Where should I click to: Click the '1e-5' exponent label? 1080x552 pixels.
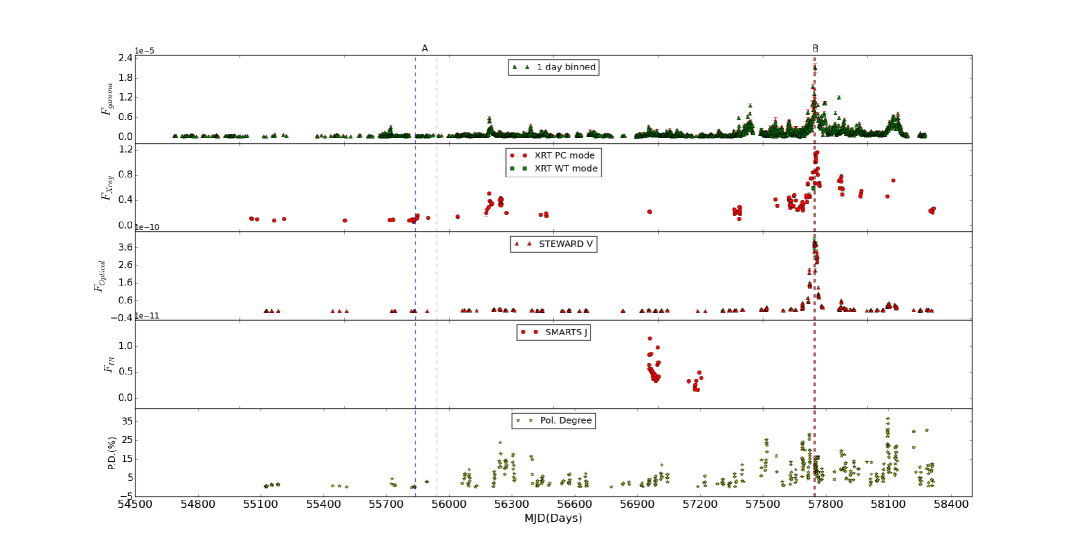[143, 50]
